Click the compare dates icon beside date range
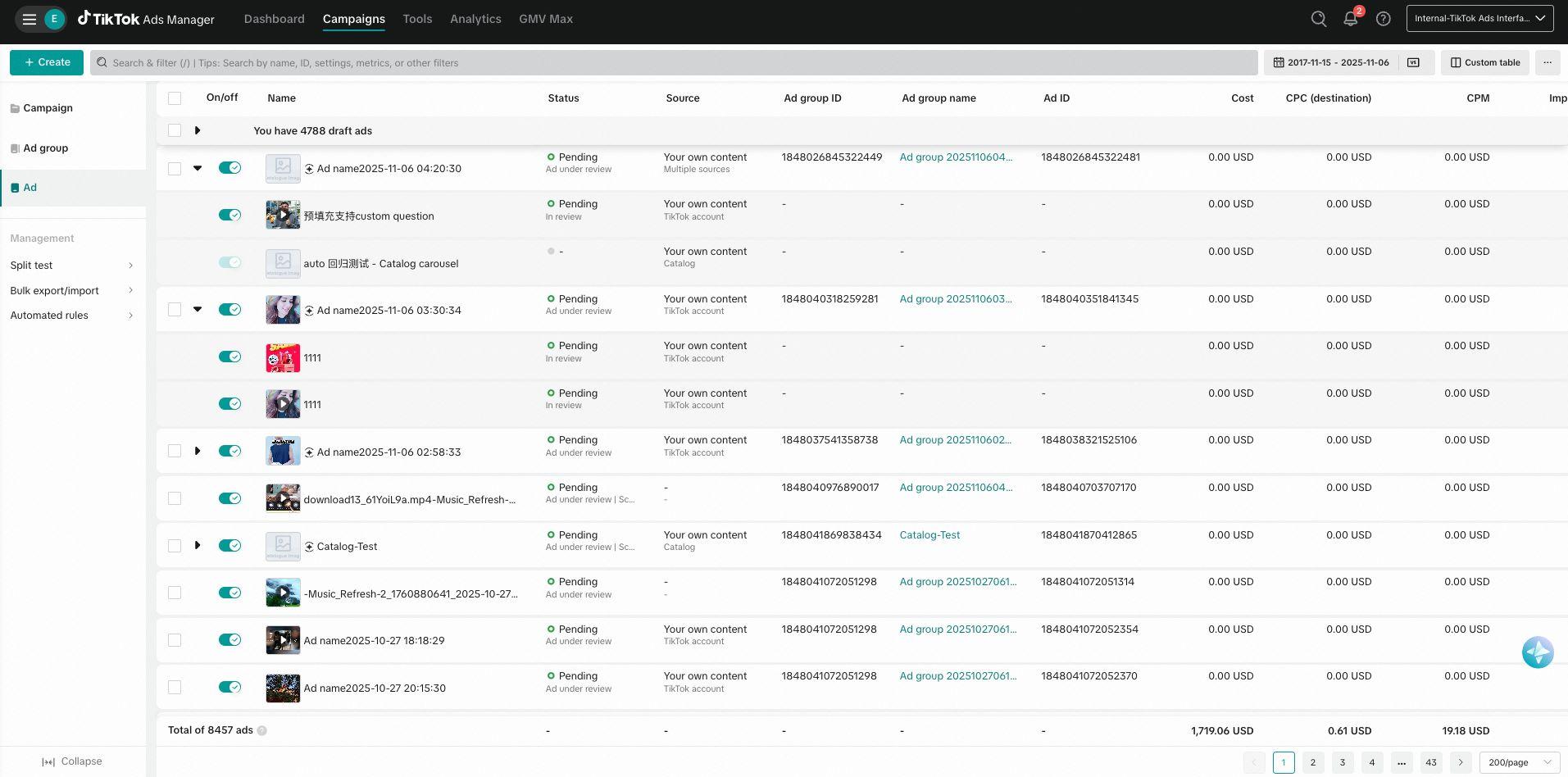The width and height of the screenshot is (1568, 777). click(1413, 62)
